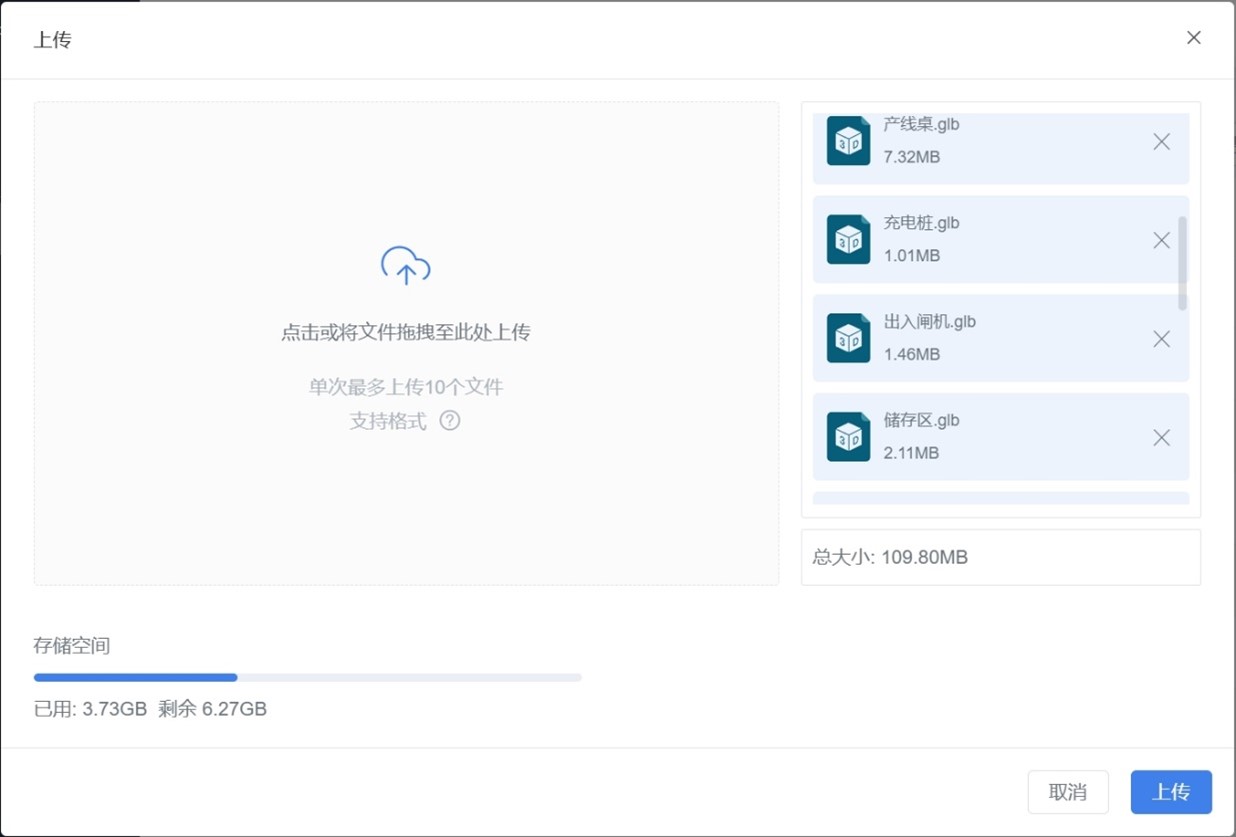Open the supported formats help icon

pos(450,421)
